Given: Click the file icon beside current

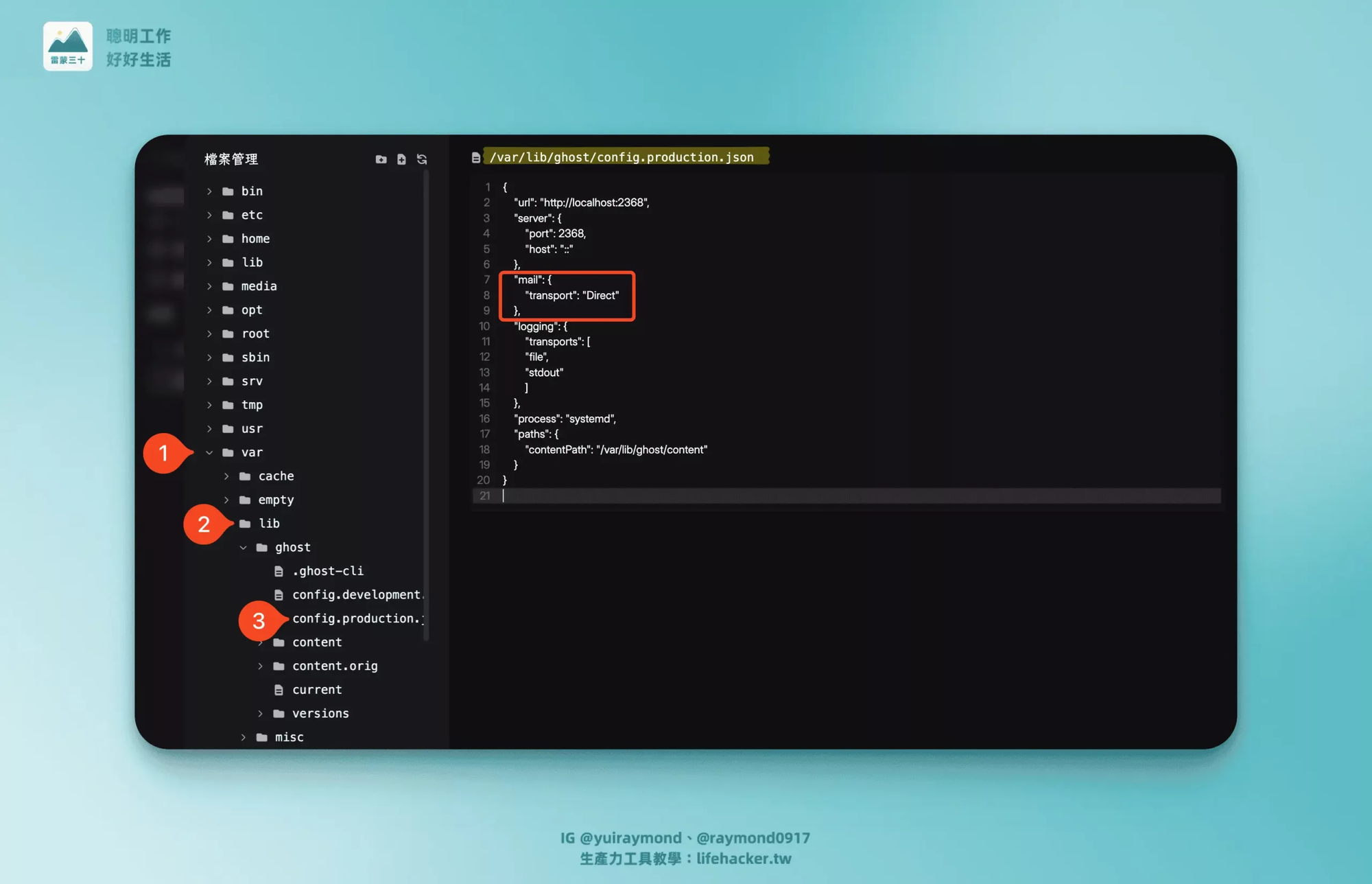Looking at the screenshot, I should click(279, 690).
